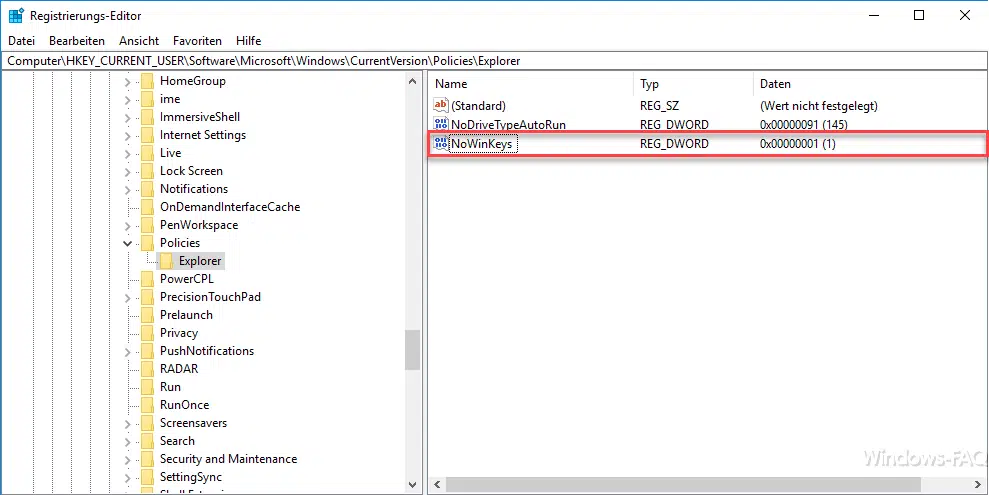Click the (Standard) string value icon
The height and width of the screenshot is (495, 989).
441,105
